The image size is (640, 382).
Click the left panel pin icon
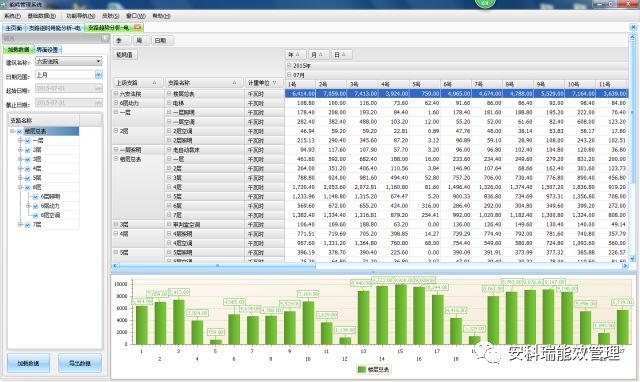[105, 38]
